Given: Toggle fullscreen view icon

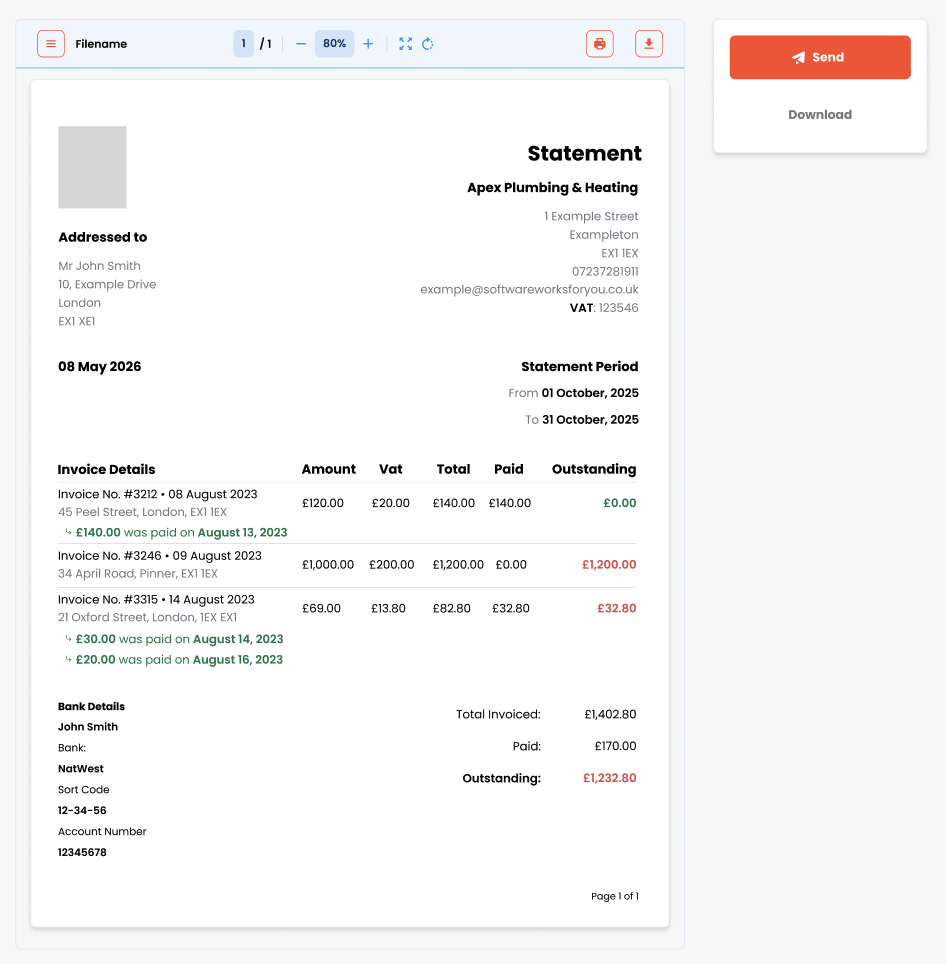Looking at the screenshot, I should 406,44.
